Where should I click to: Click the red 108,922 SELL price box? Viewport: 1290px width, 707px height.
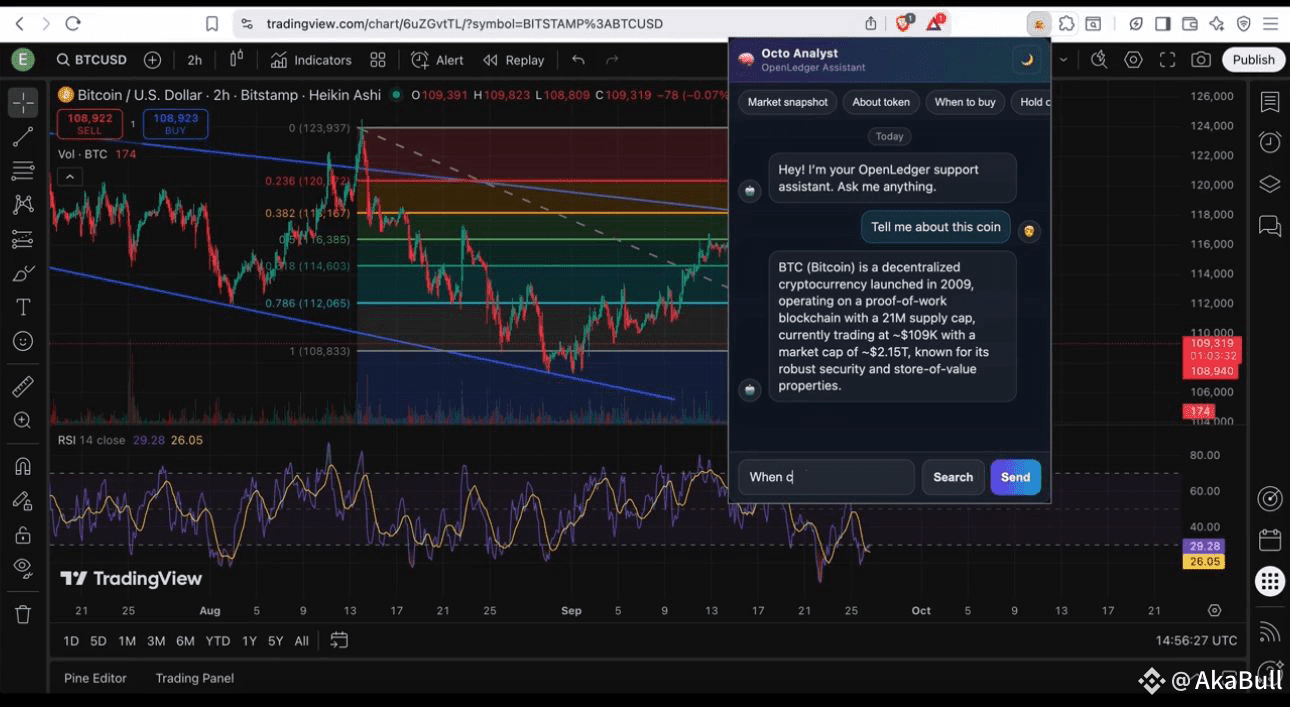point(90,124)
